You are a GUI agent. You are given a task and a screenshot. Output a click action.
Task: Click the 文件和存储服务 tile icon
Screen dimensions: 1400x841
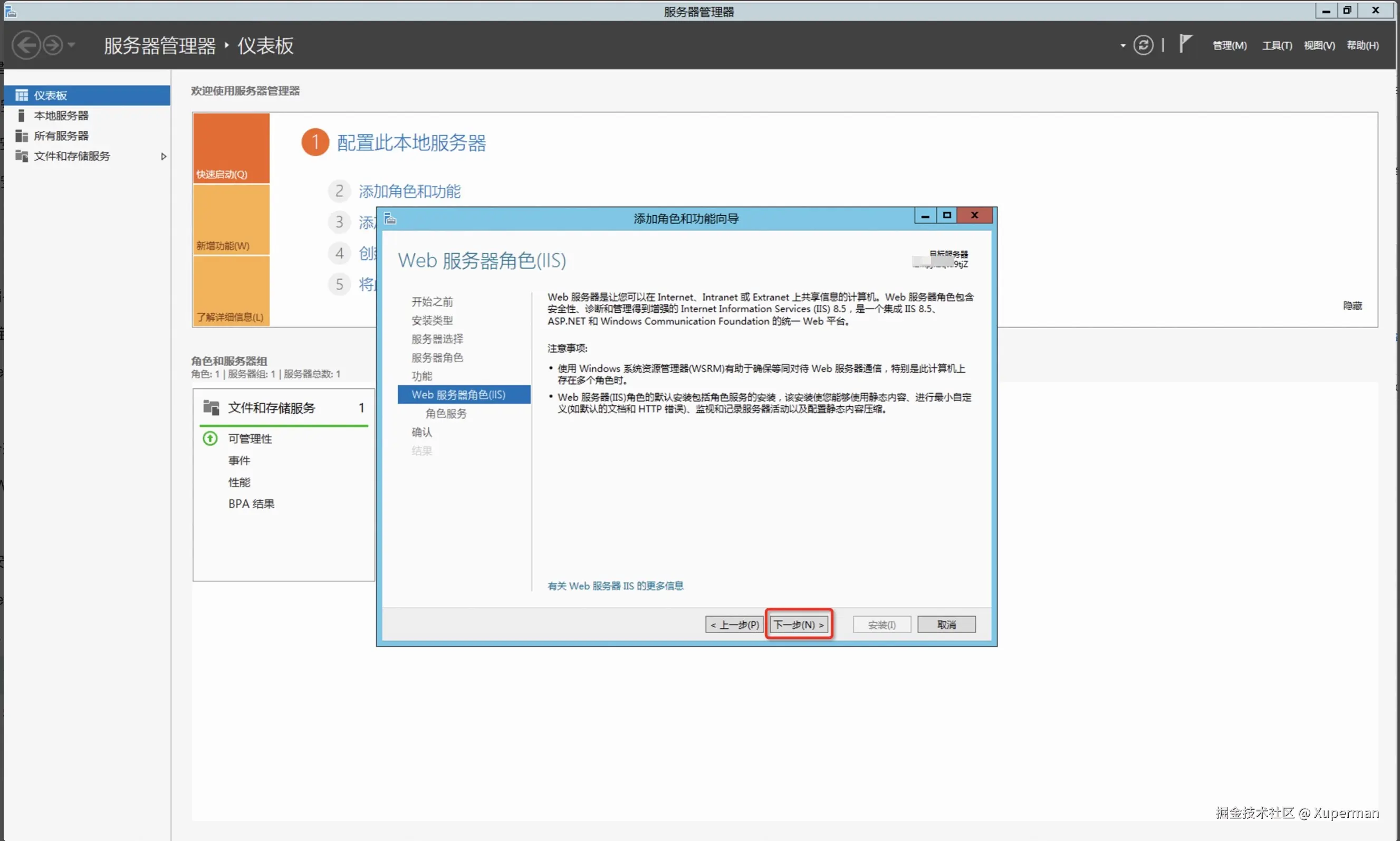pos(212,407)
